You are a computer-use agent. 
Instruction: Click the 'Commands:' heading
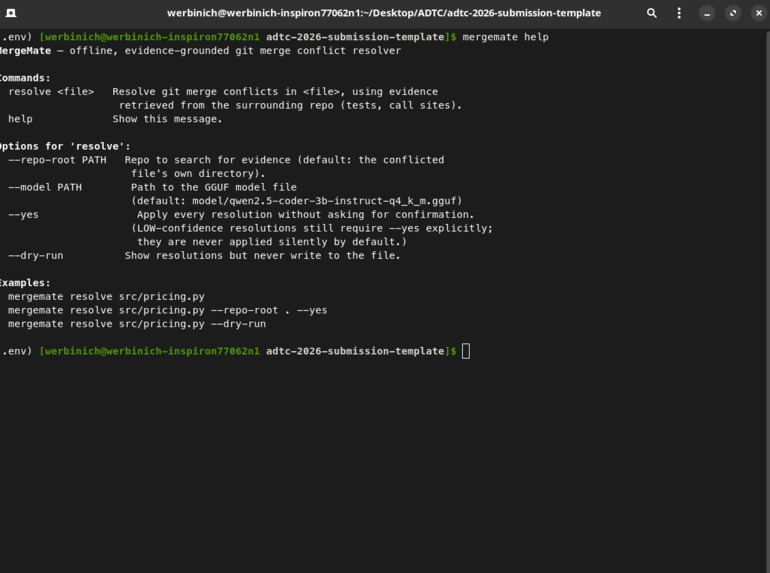(25, 78)
